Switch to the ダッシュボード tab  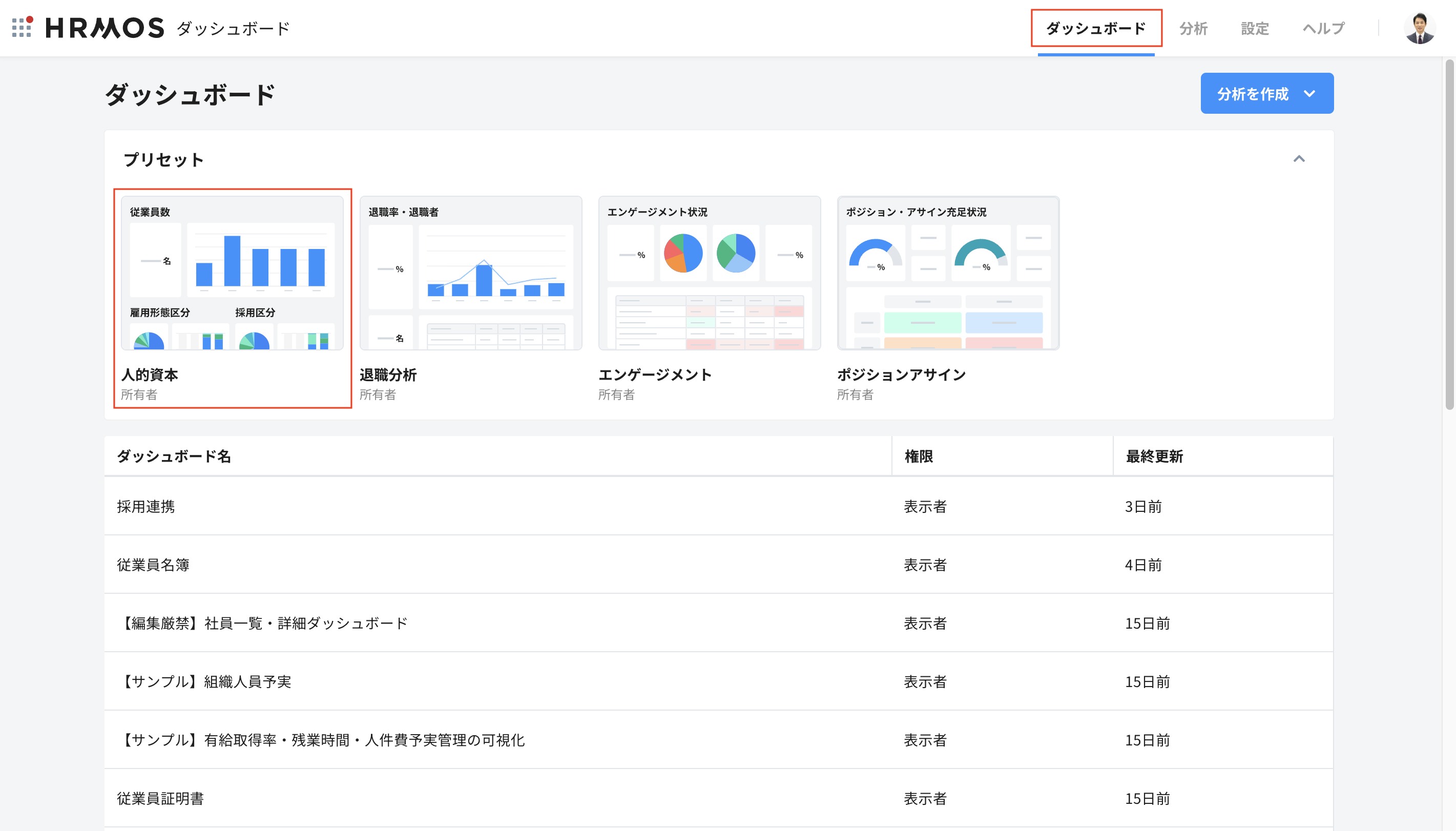pyautogui.click(x=1095, y=28)
